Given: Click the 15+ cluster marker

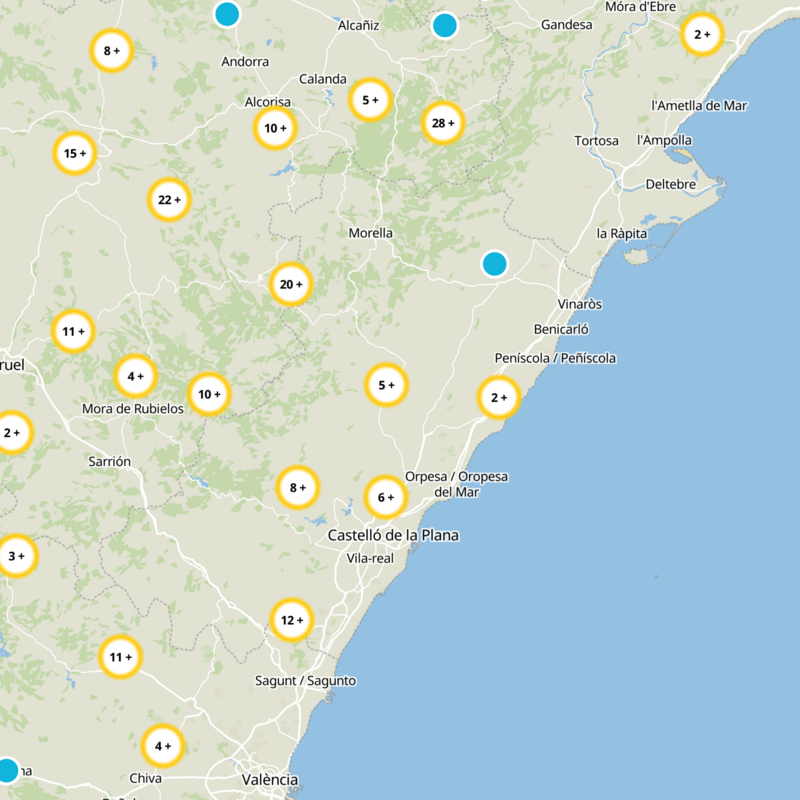Looking at the screenshot, I should point(74,154).
